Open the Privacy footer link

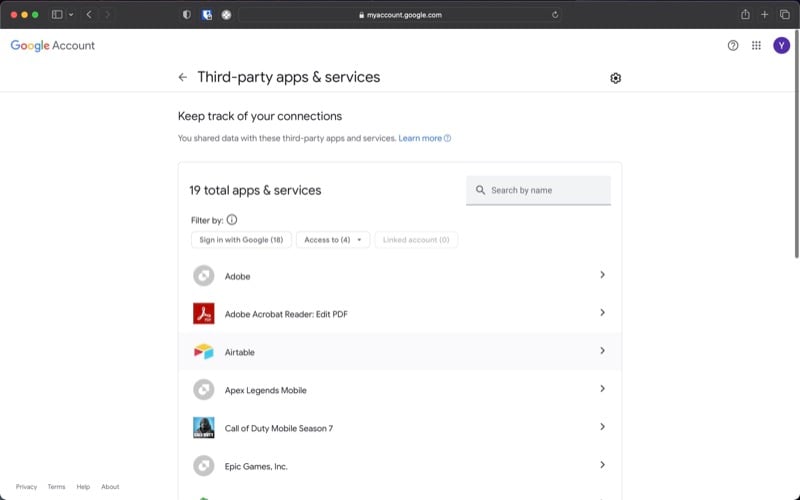point(27,487)
